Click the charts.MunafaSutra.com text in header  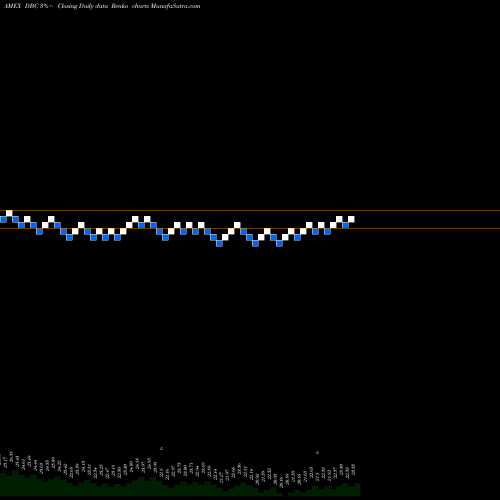pyautogui.click(x=166, y=6)
